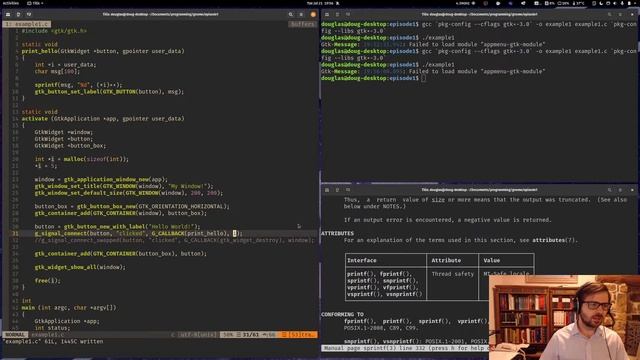The width and height of the screenshot is (640, 360).
Task: Click the activate function name in the code
Action: [35, 119]
